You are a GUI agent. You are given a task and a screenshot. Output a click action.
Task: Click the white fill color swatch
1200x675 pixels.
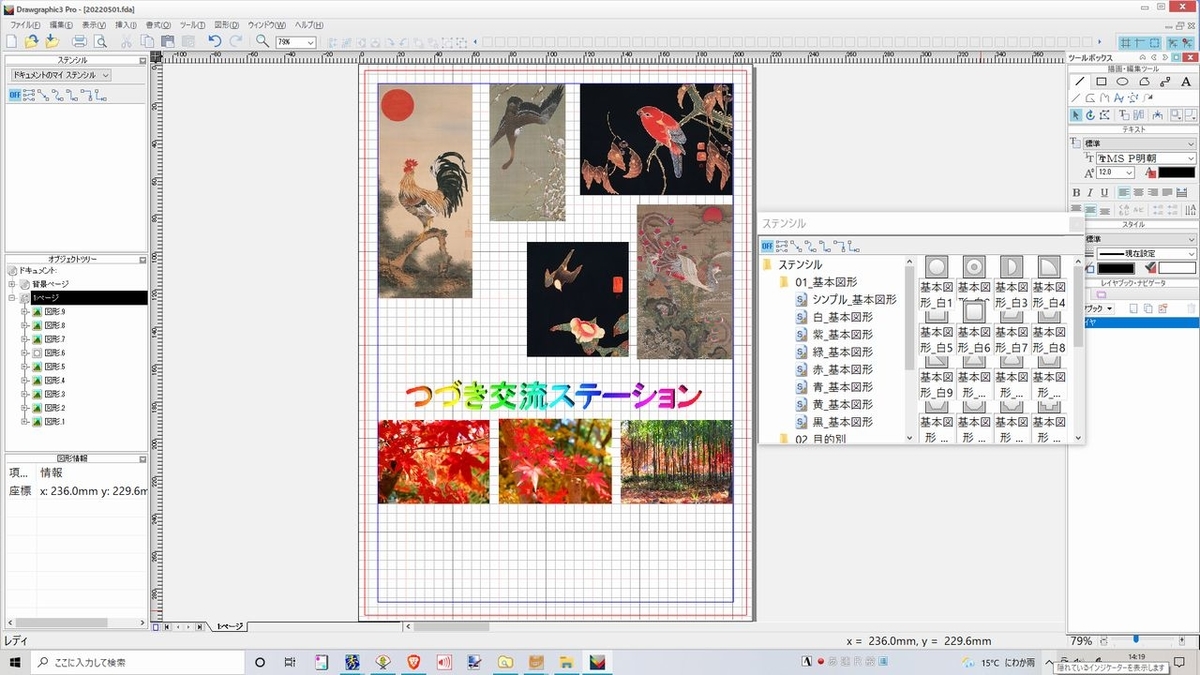tap(1177, 268)
